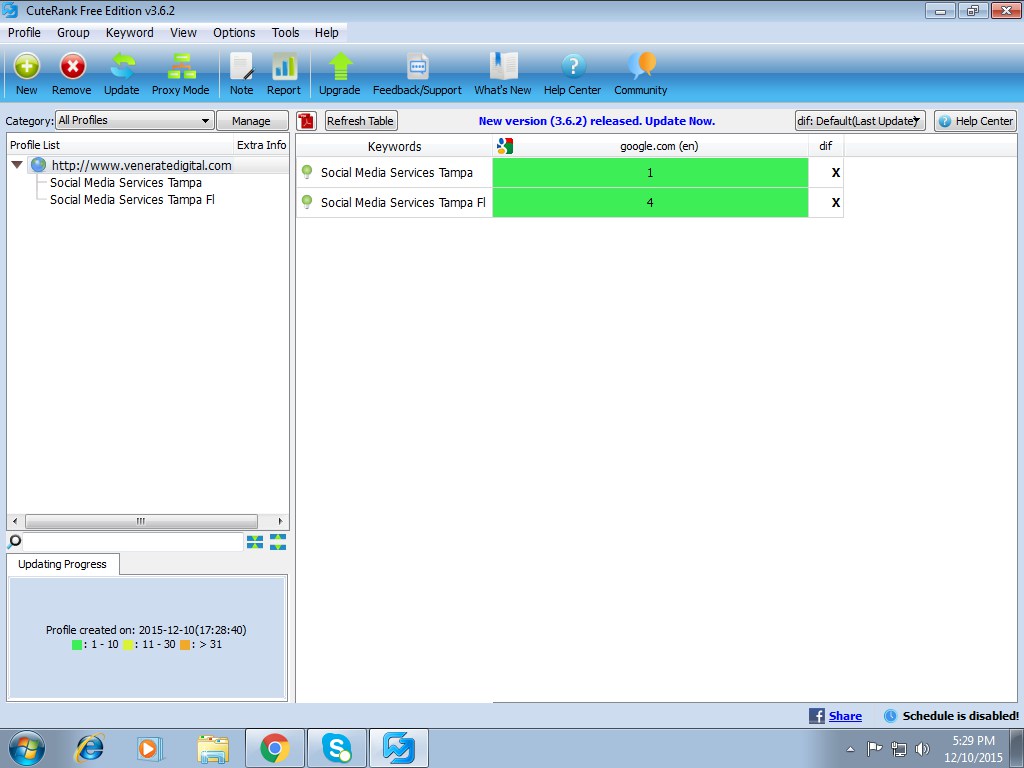Export table using the PDF icon
Viewport: 1024px width, 768px height.
[306, 121]
